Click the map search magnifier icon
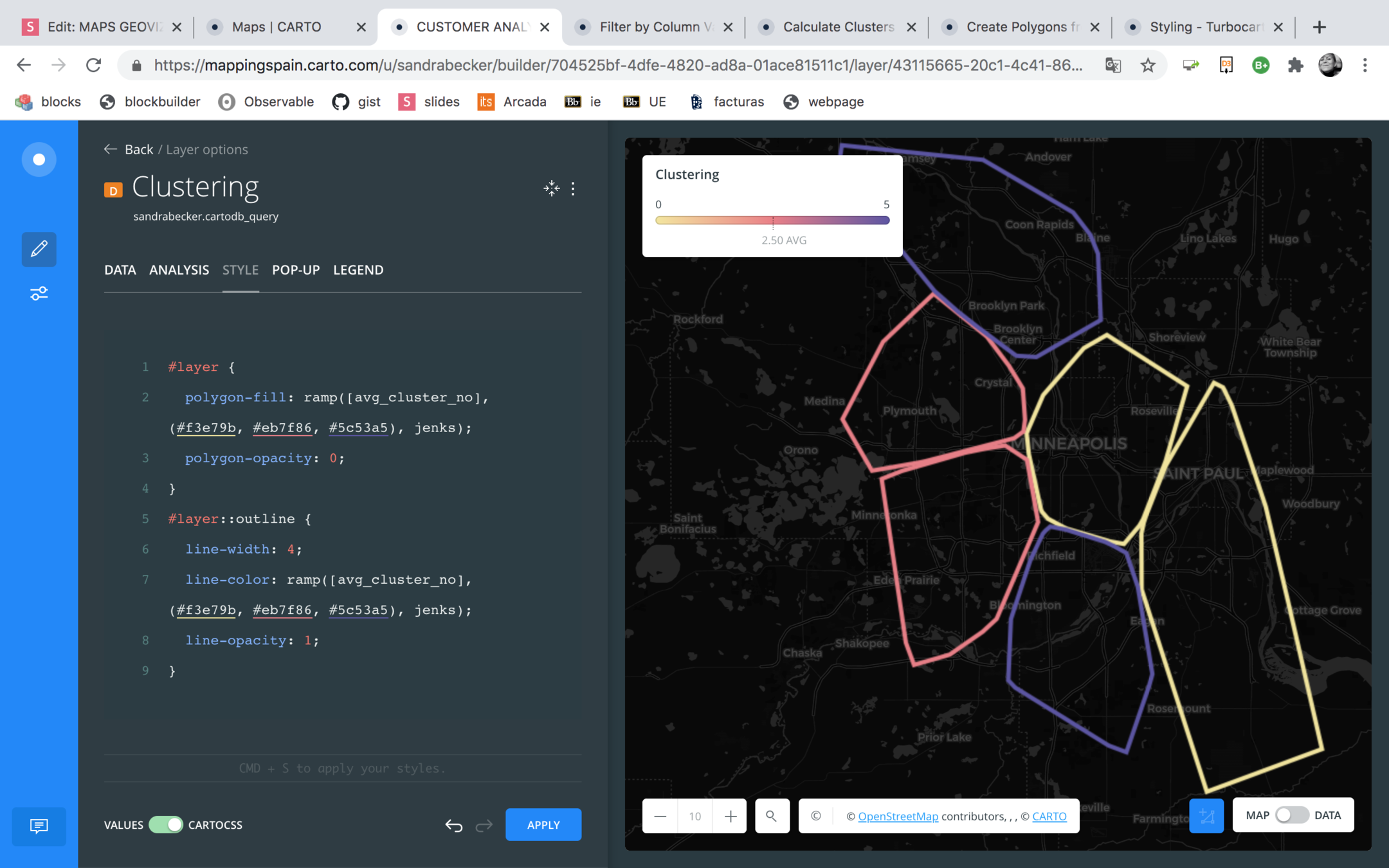 pos(771,816)
